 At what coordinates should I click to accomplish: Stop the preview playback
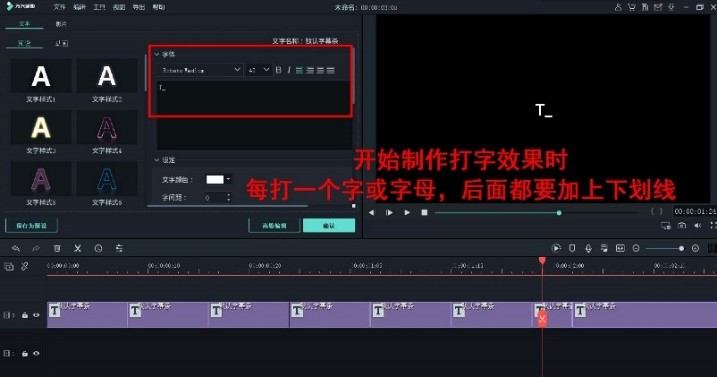(x=424, y=212)
